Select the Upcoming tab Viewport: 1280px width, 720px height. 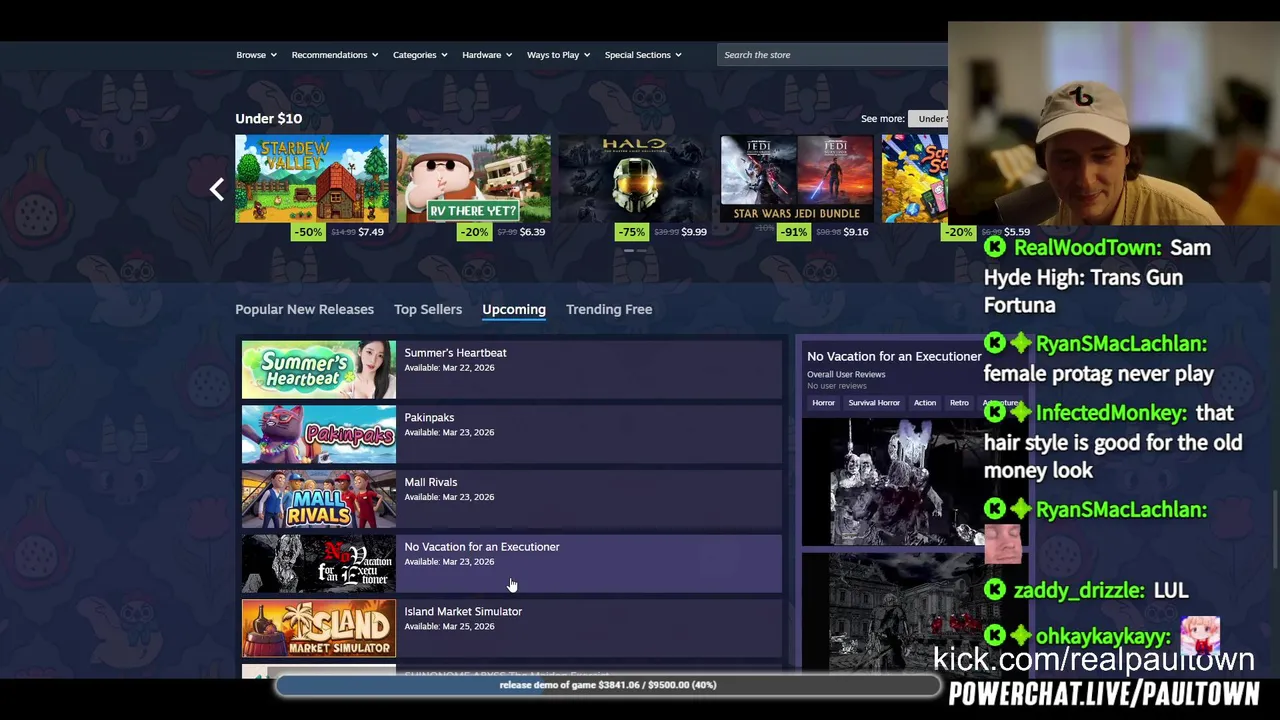point(514,309)
